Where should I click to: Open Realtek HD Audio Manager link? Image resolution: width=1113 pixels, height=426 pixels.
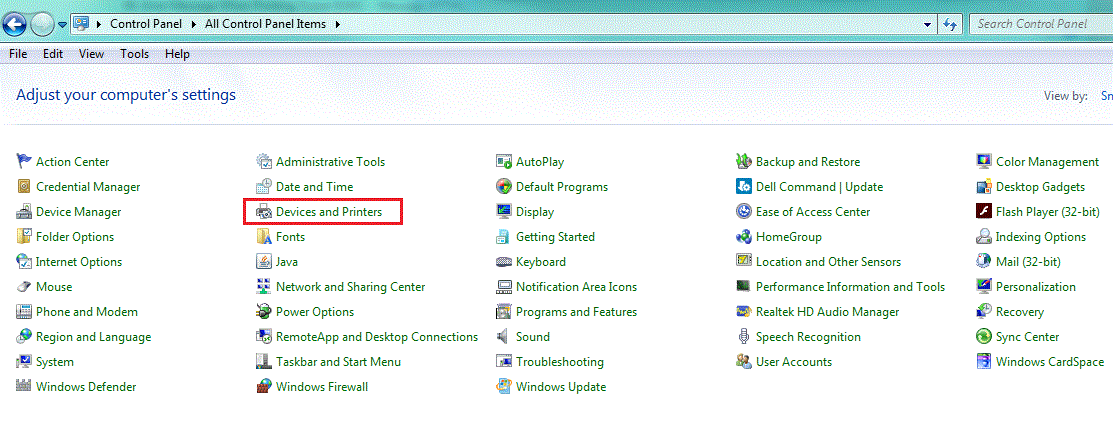tap(828, 312)
